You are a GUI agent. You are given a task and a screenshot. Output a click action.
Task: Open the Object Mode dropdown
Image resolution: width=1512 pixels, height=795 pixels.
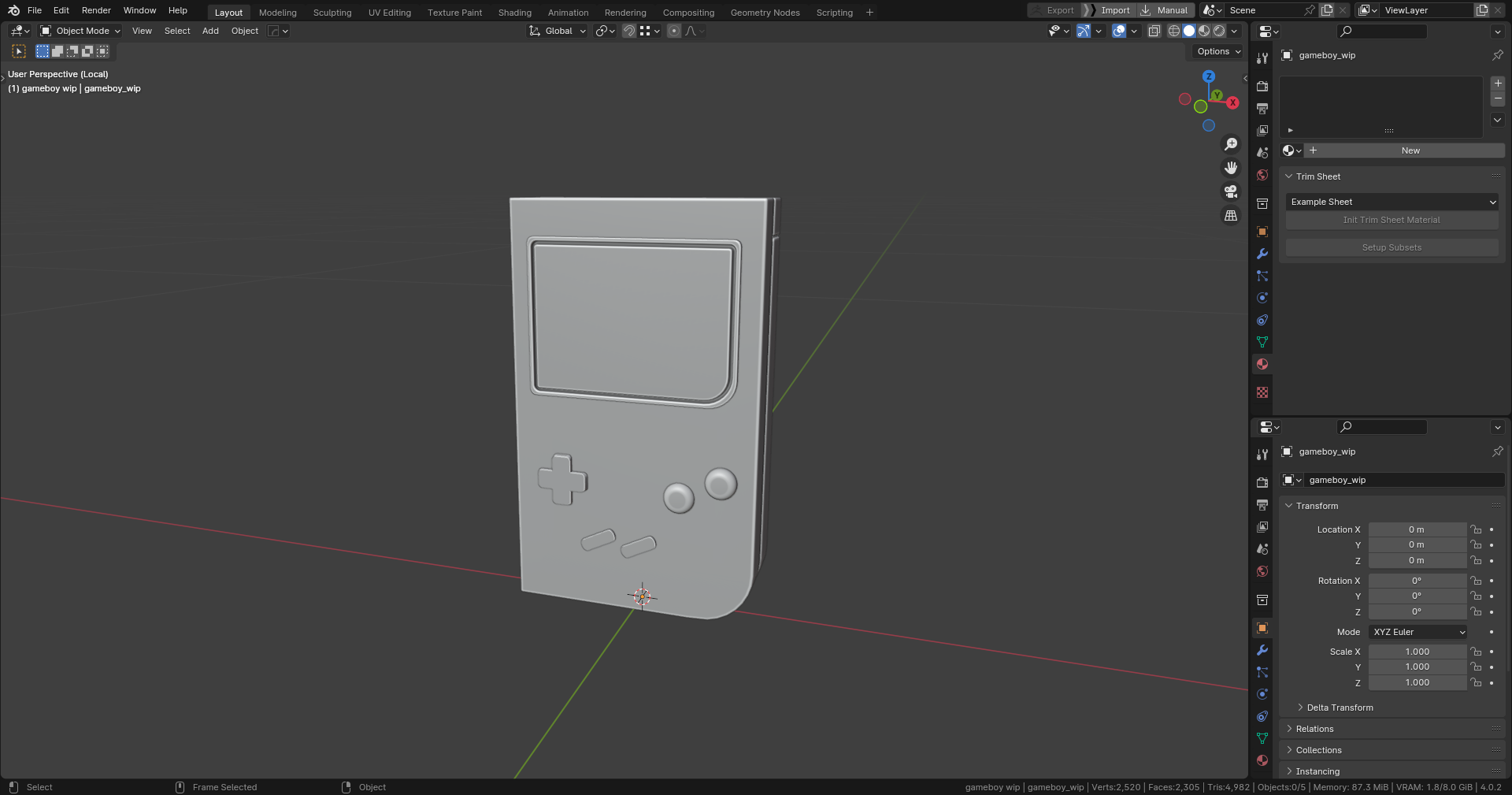[80, 31]
